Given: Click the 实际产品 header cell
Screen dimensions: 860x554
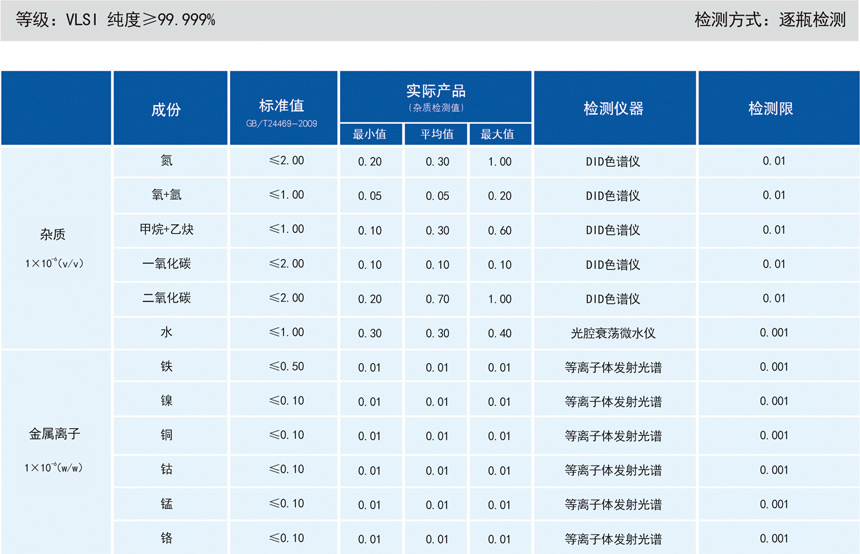Looking at the screenshot, I should [x=436, y=96].
